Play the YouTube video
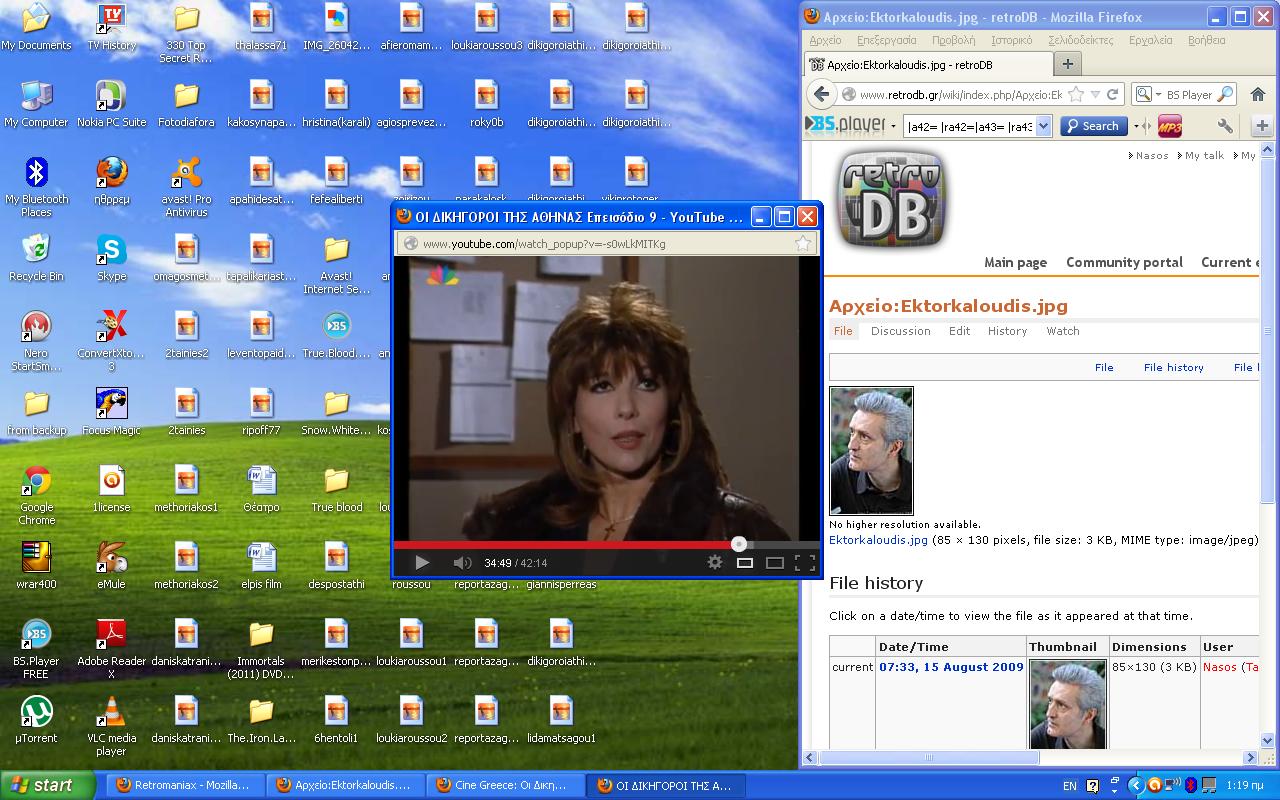 pyautogui.click(x=421, y=563)
